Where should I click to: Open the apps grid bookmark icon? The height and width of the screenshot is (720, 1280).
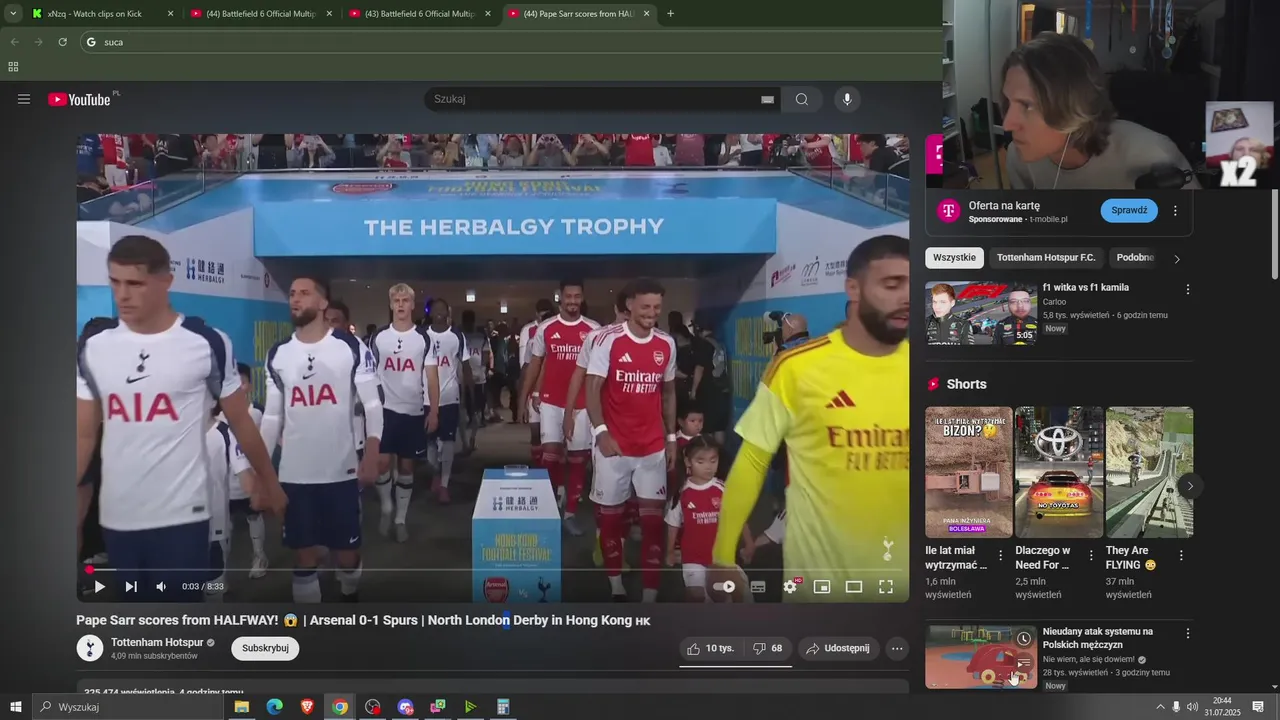tap(13, 67)
